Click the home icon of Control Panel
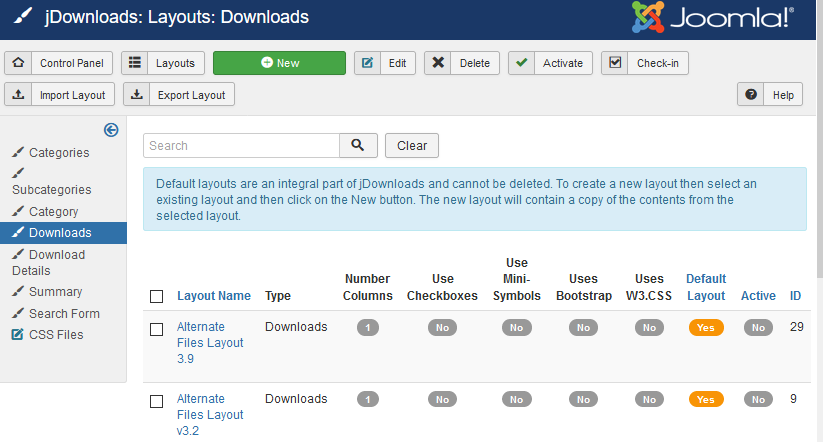The height and width of the screenshot is (442, 823). (18, 63)
